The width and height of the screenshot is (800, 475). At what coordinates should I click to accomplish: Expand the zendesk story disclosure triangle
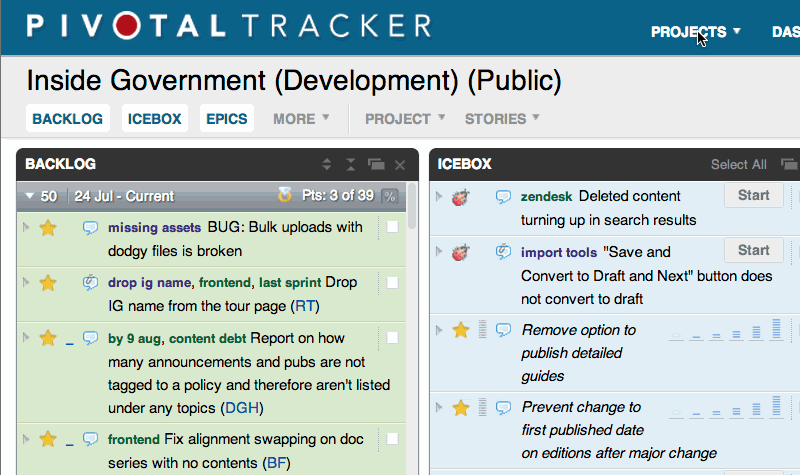[438, 196]
